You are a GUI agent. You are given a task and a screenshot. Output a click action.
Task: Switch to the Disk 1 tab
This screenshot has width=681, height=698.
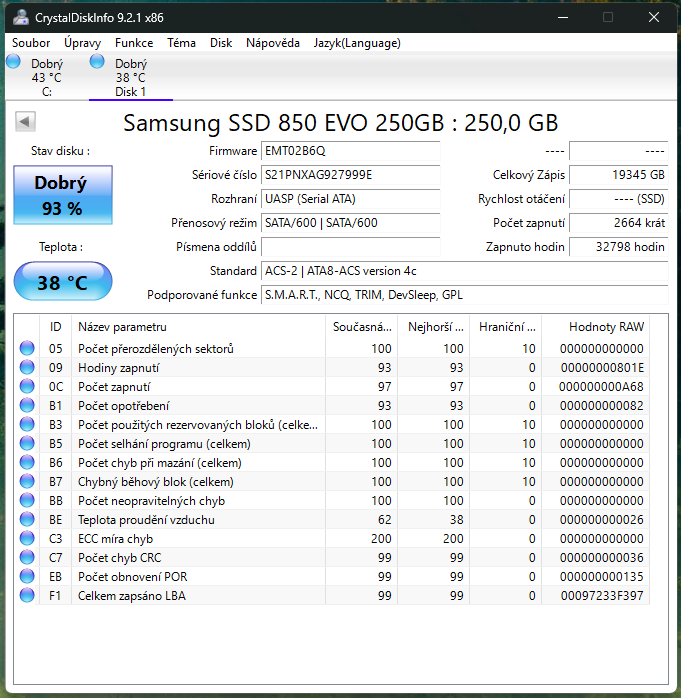[x=130, y=77]
